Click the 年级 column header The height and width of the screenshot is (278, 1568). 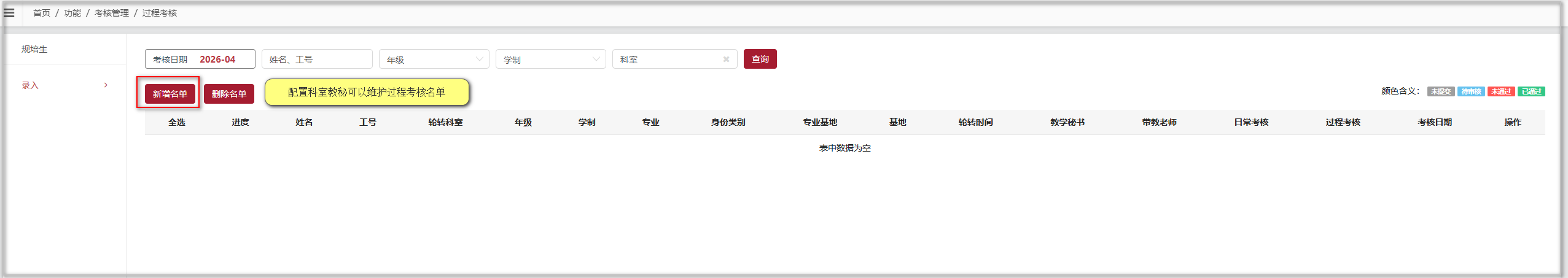[x=523, y=122]
